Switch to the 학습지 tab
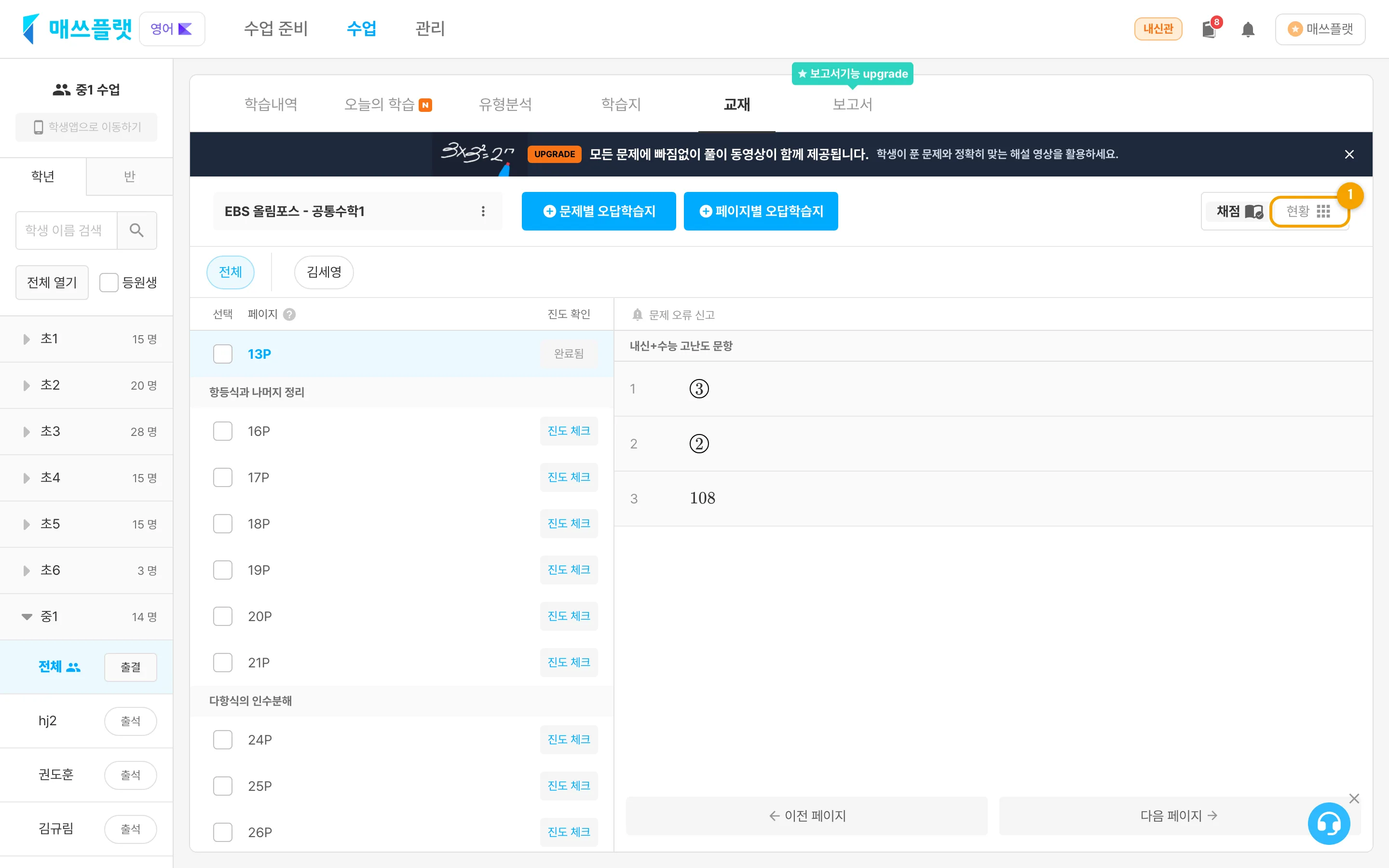Image resolution: width=1389 pixels, height=868 pixels. 620,105
